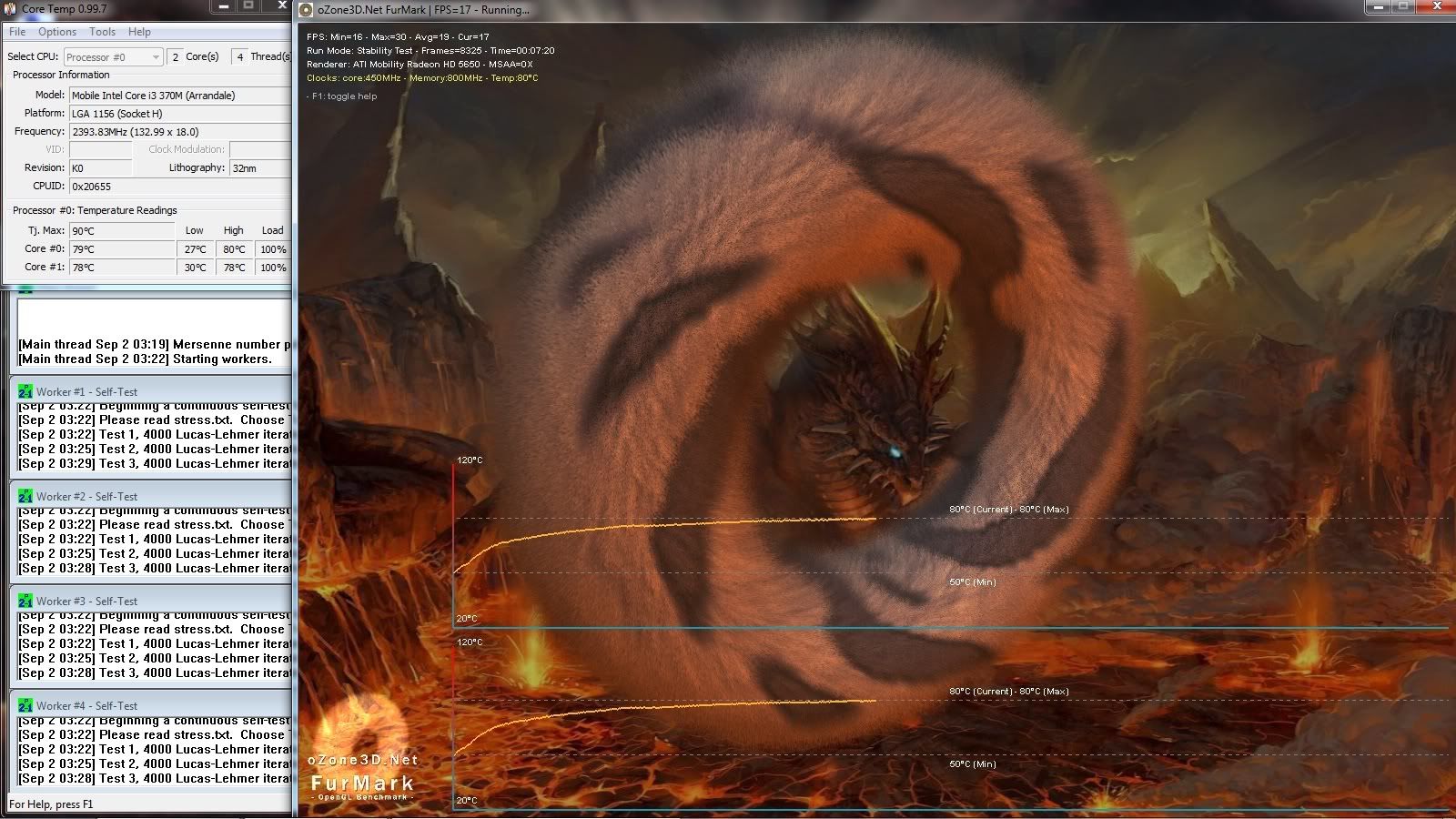Click the Worker #1 Self-Test window icon
The height and width of the screenshot is (819, 1456).
[x=25, y=392]
